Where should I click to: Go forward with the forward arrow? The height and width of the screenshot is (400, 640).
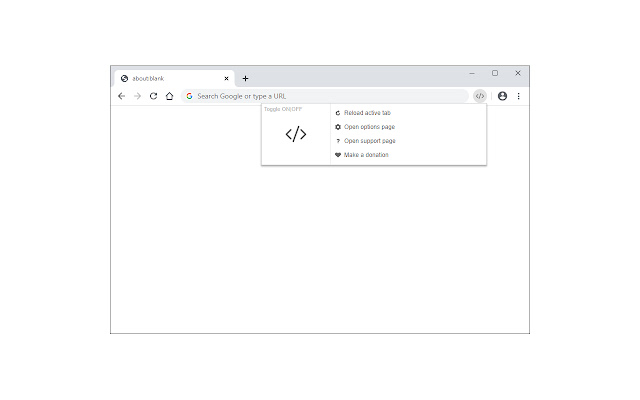(137, 96)
